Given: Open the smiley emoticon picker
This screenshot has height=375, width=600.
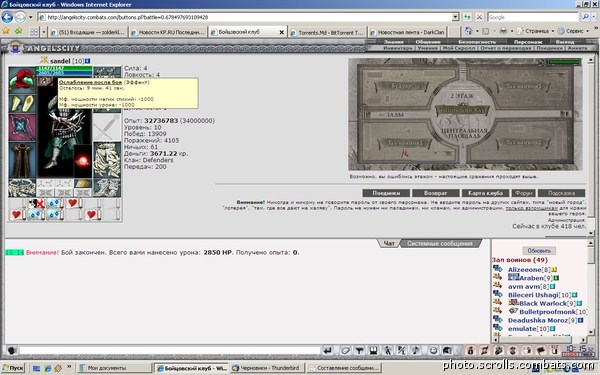Looking at the screenshot, I should tap(433, 350).
